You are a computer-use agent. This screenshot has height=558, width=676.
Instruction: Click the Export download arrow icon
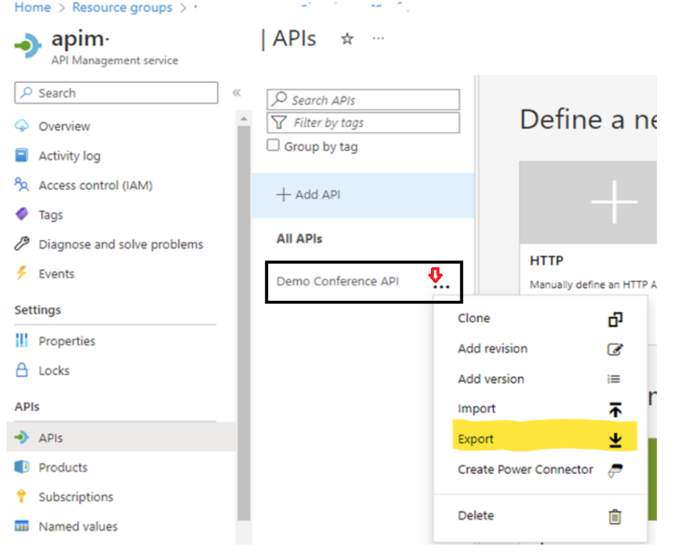coord(616,440)
